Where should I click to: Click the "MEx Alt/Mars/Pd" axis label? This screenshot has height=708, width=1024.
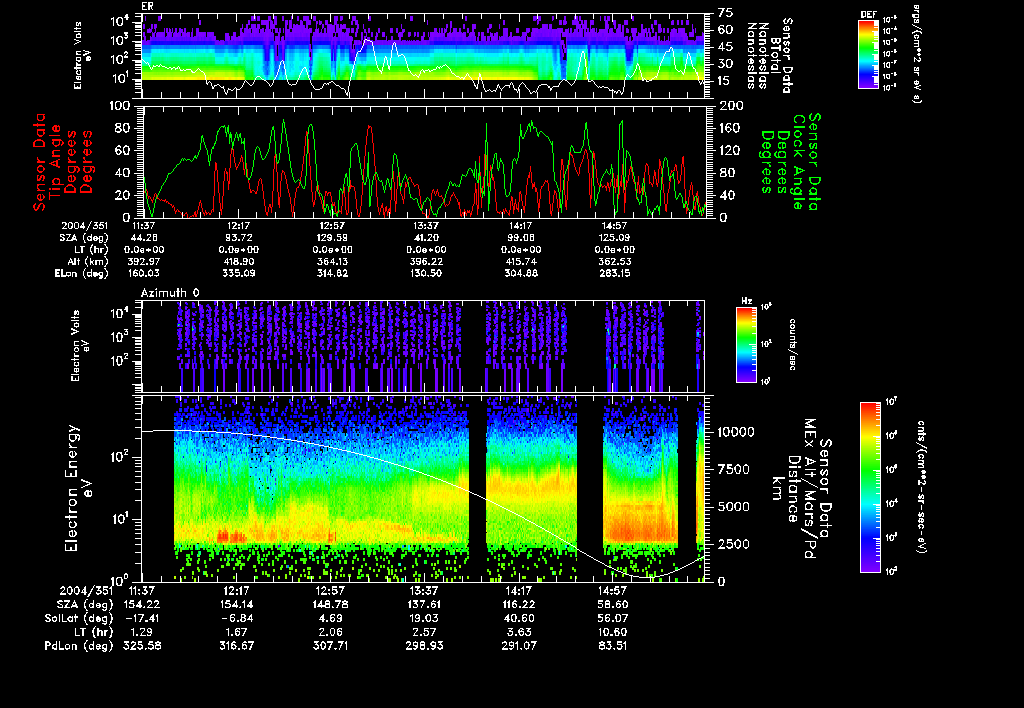coord(809,489)
